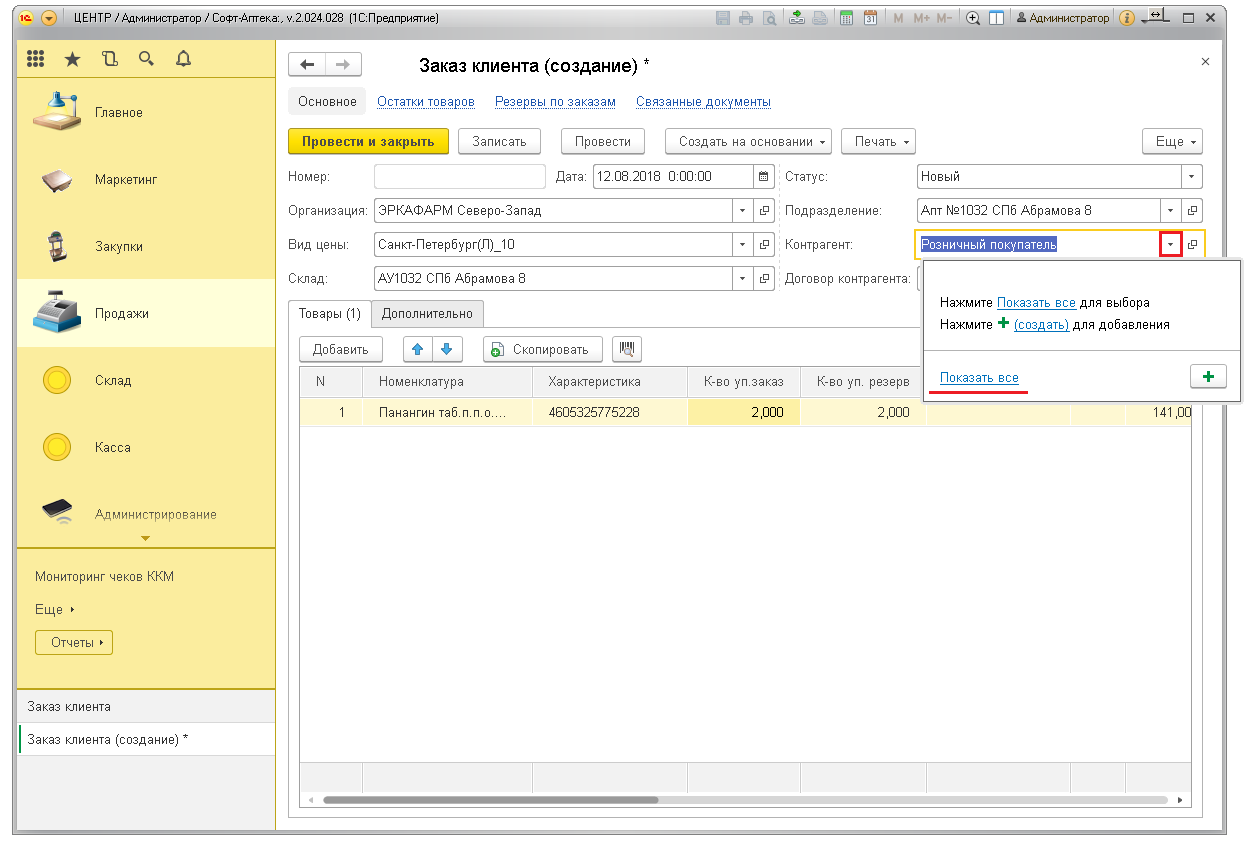
Task: Open the Печать dropdown menu
Action: pyautogui.click(x=878, y=142)
